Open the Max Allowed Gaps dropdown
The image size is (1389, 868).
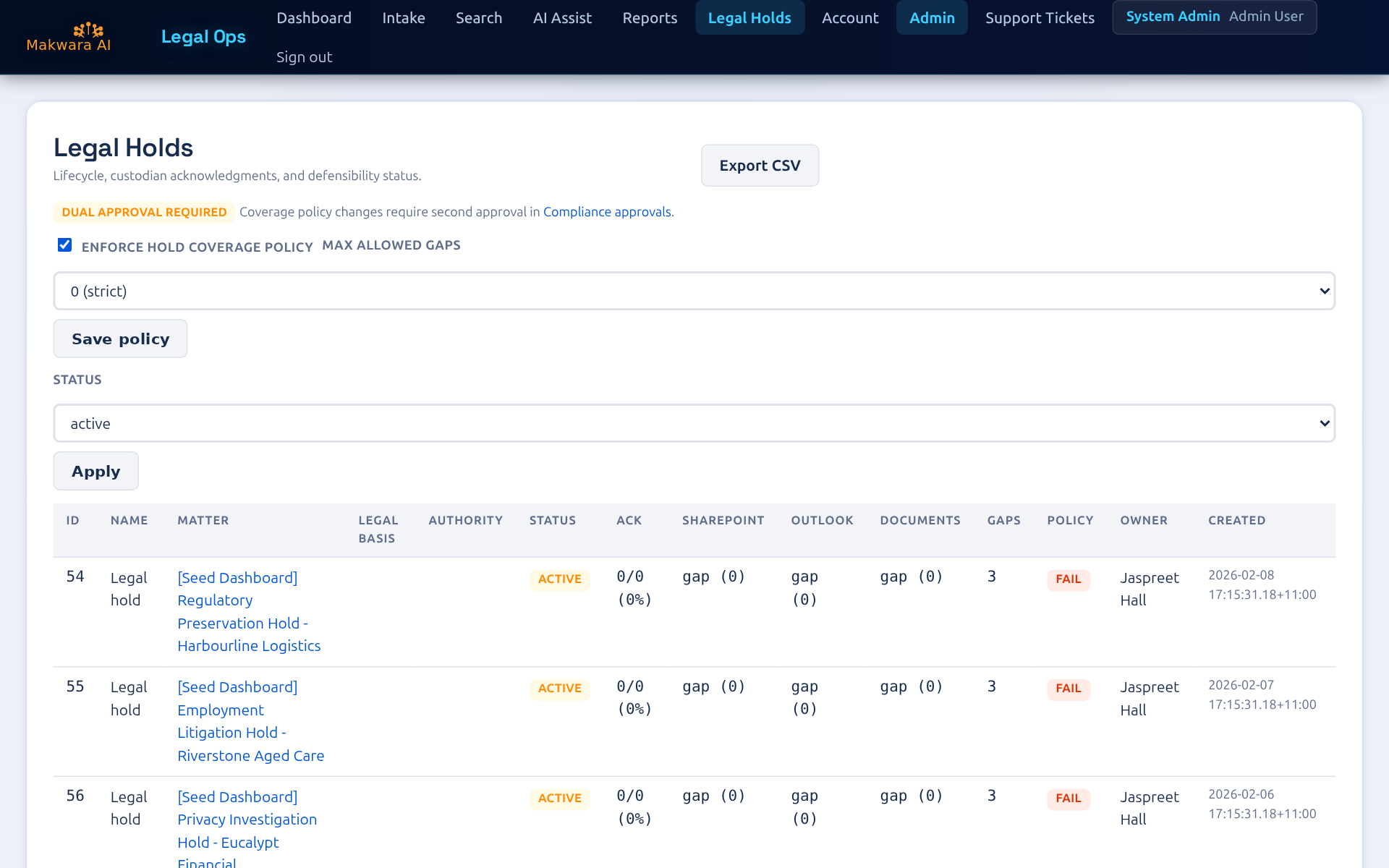[x=694, y=291]
